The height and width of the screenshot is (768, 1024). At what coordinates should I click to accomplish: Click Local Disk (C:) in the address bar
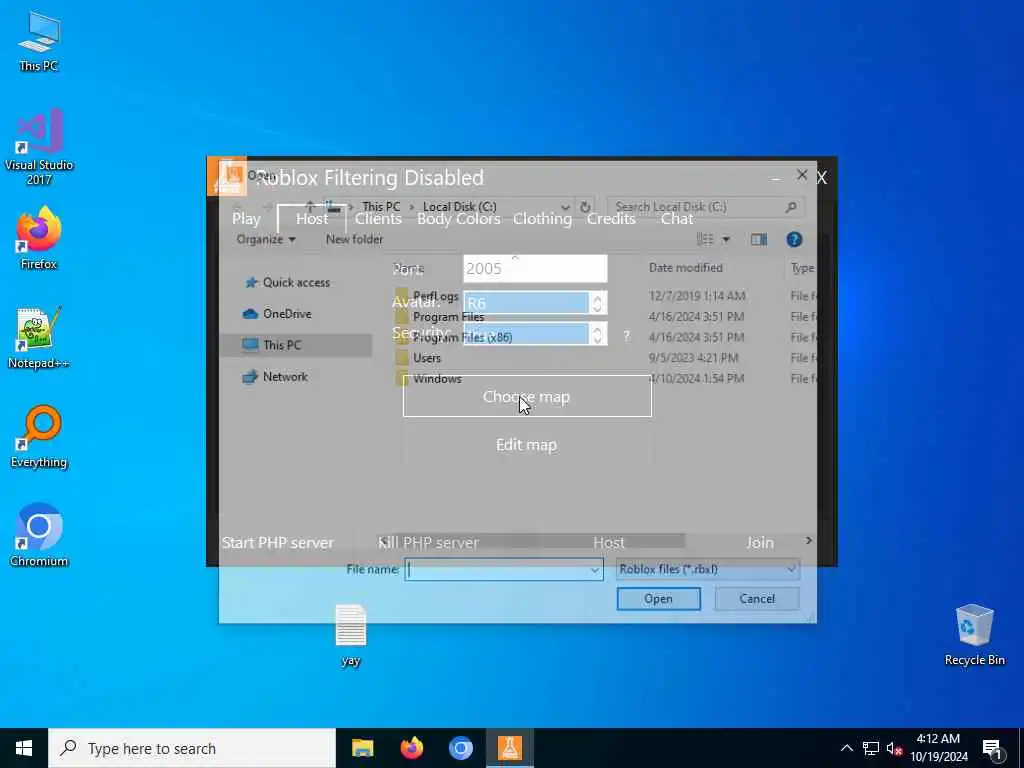[459, 207]
